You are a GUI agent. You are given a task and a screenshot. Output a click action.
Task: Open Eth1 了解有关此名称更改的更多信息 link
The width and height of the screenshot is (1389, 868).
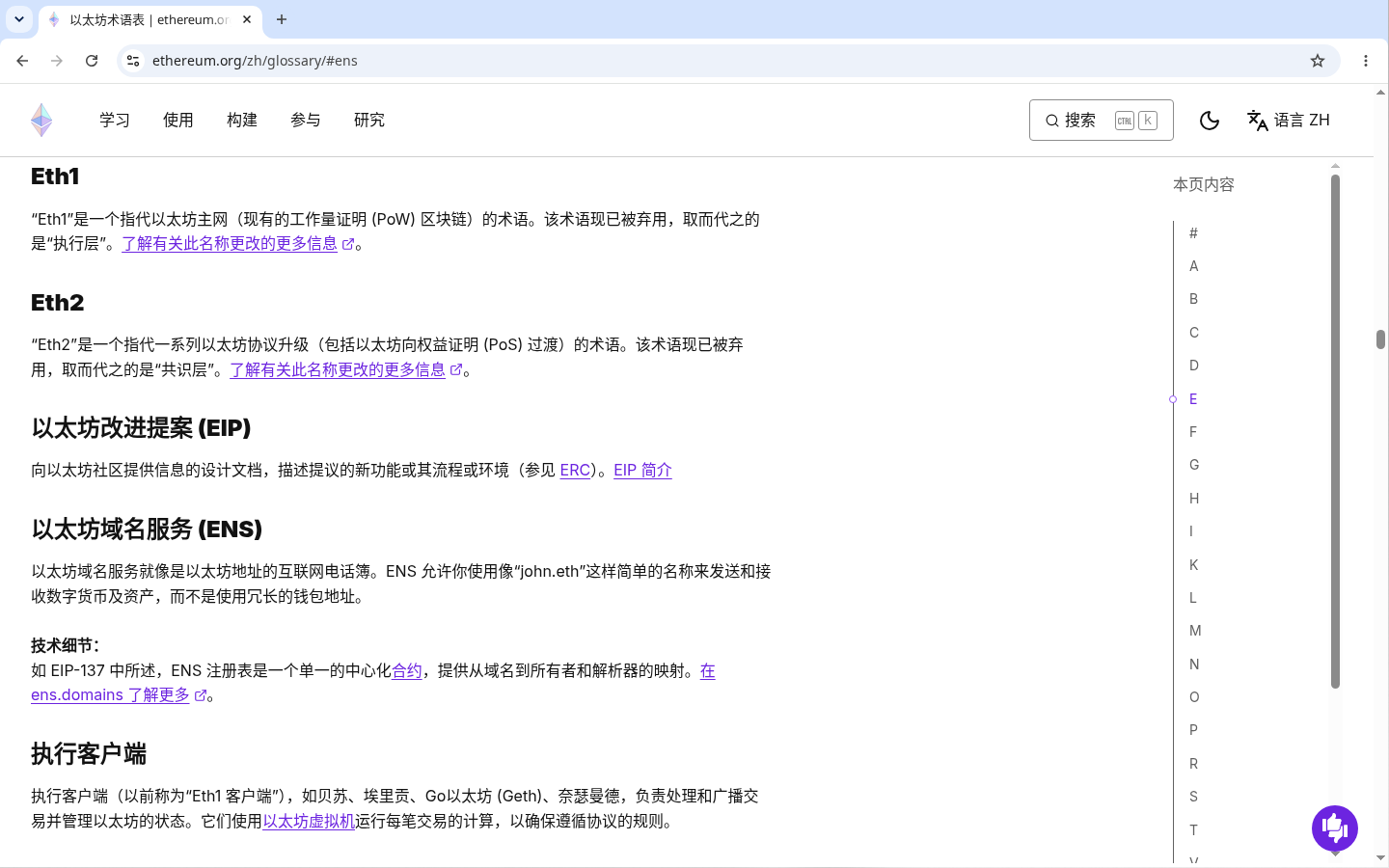coord(238,244)
